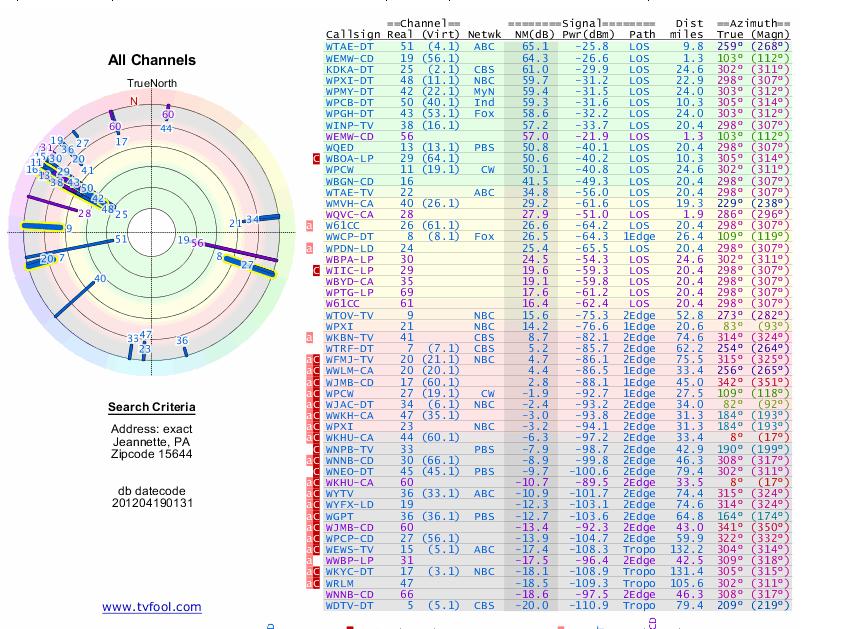The height and width of the screenshot is (629, 852).
Task: Select the WWLM-CA callsign
Action: [349, 371]
